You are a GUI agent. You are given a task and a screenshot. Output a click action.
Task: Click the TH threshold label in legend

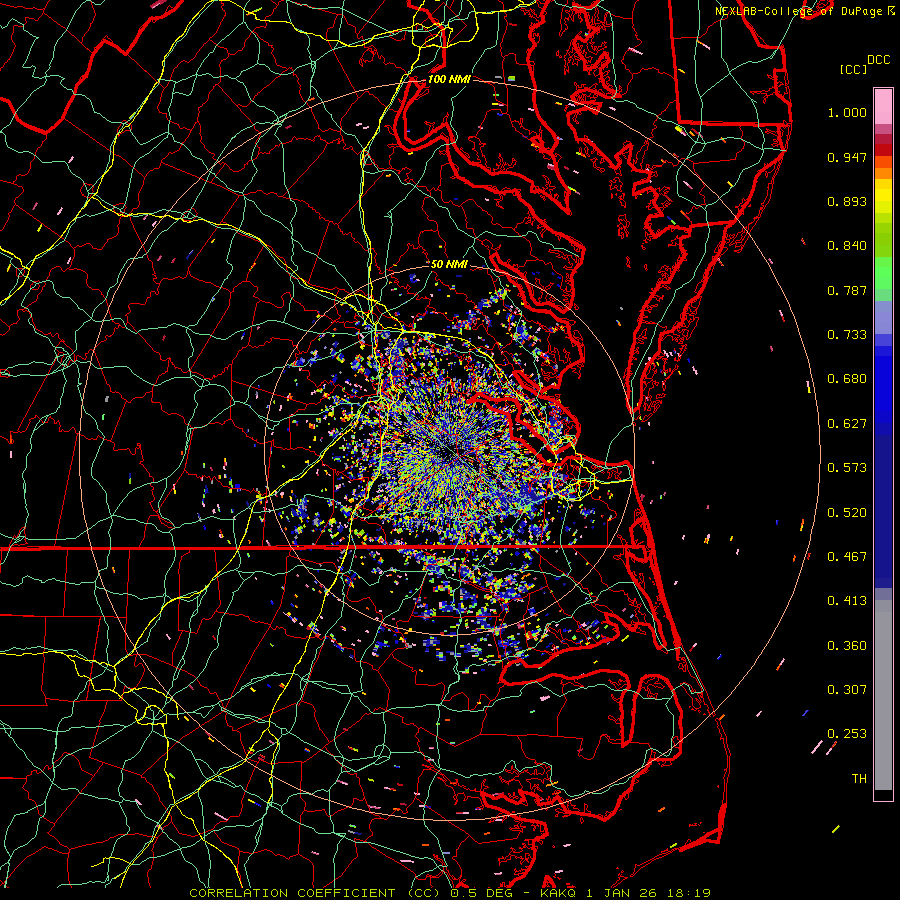point(859,779)
